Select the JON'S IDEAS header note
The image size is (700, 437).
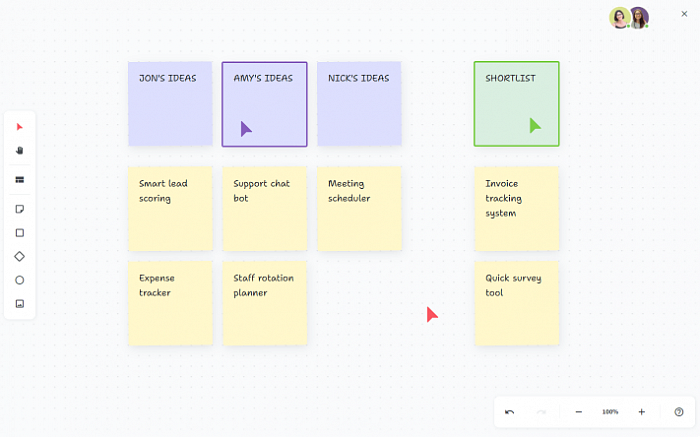(x=170, y=104)
